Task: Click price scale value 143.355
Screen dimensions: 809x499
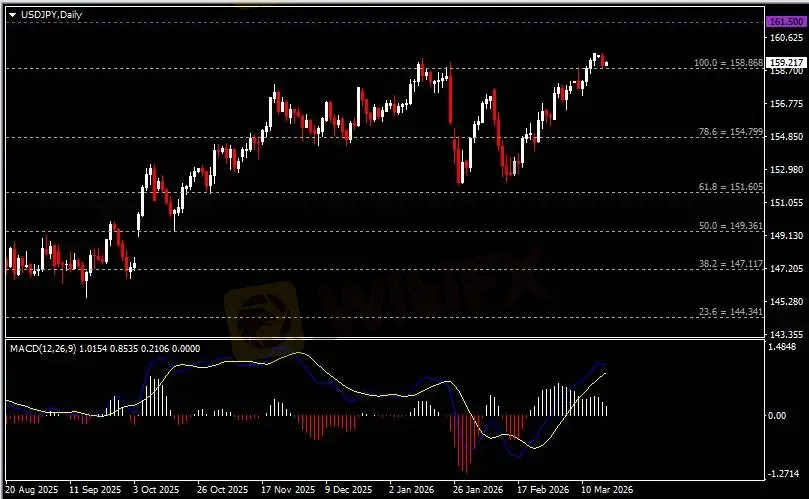Action: click(x=786, y=334)
